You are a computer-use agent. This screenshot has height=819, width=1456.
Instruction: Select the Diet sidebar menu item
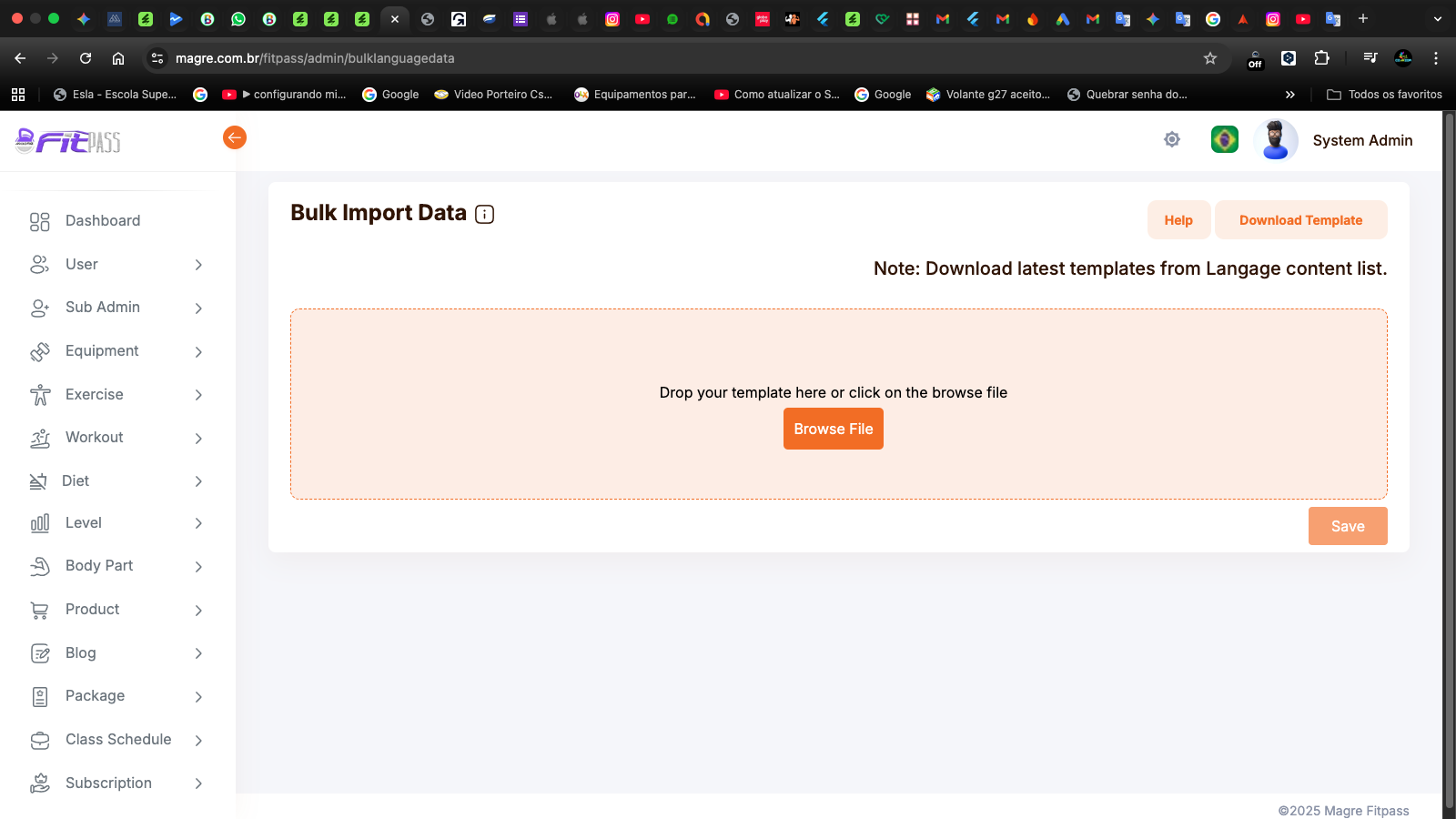76,481
